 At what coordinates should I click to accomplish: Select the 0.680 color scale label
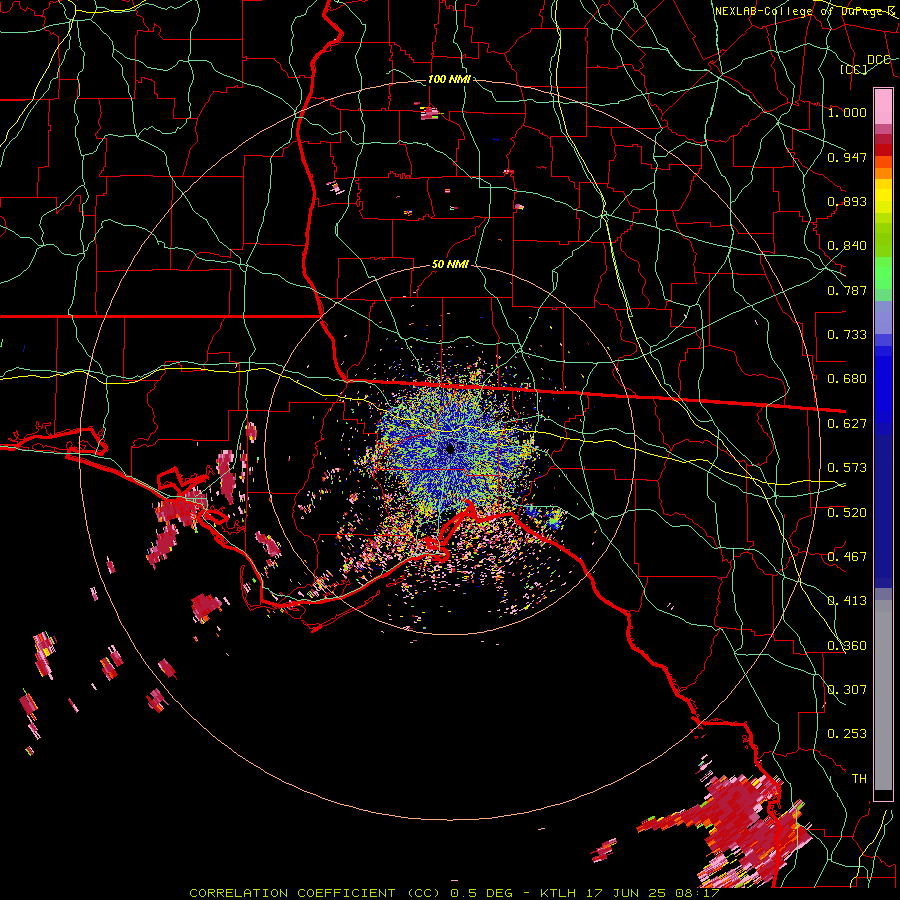pyautogui.click(x=847, y=379)
